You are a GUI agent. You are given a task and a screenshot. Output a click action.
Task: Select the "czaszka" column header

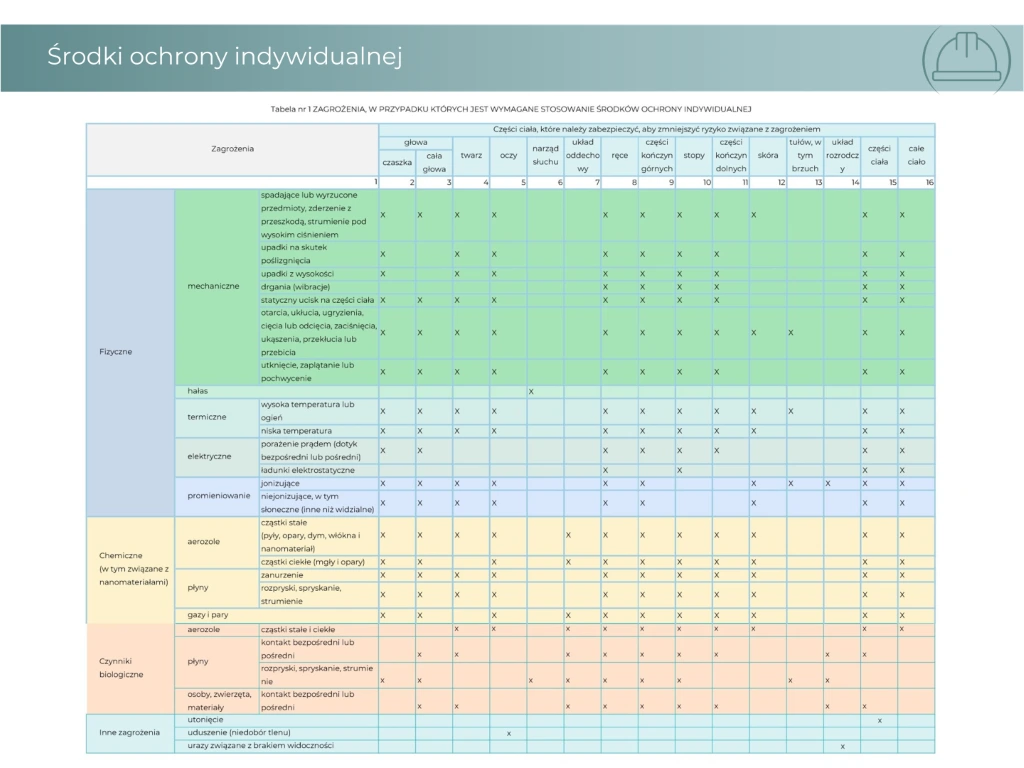(397, 162)
